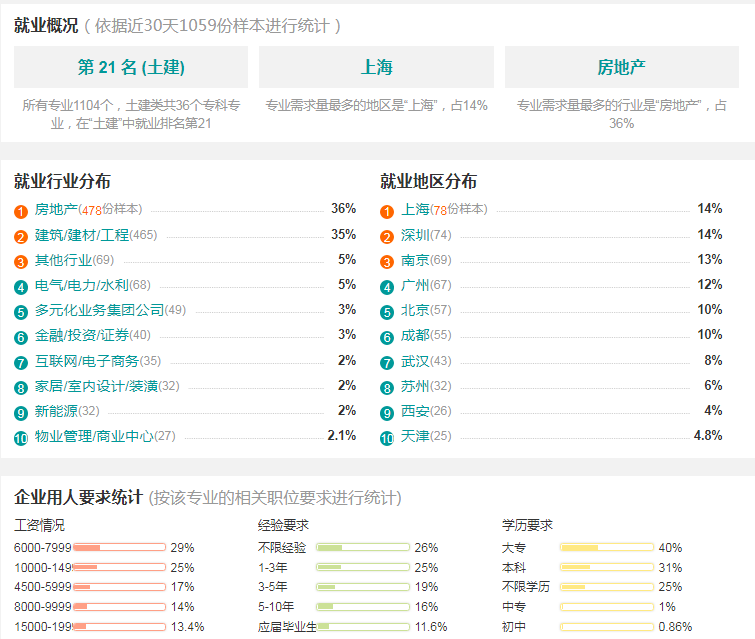The height and width of the screenshot is (639, 755).
Task: Click the rank 10 badge beside 天津
Action: point(387,438)
